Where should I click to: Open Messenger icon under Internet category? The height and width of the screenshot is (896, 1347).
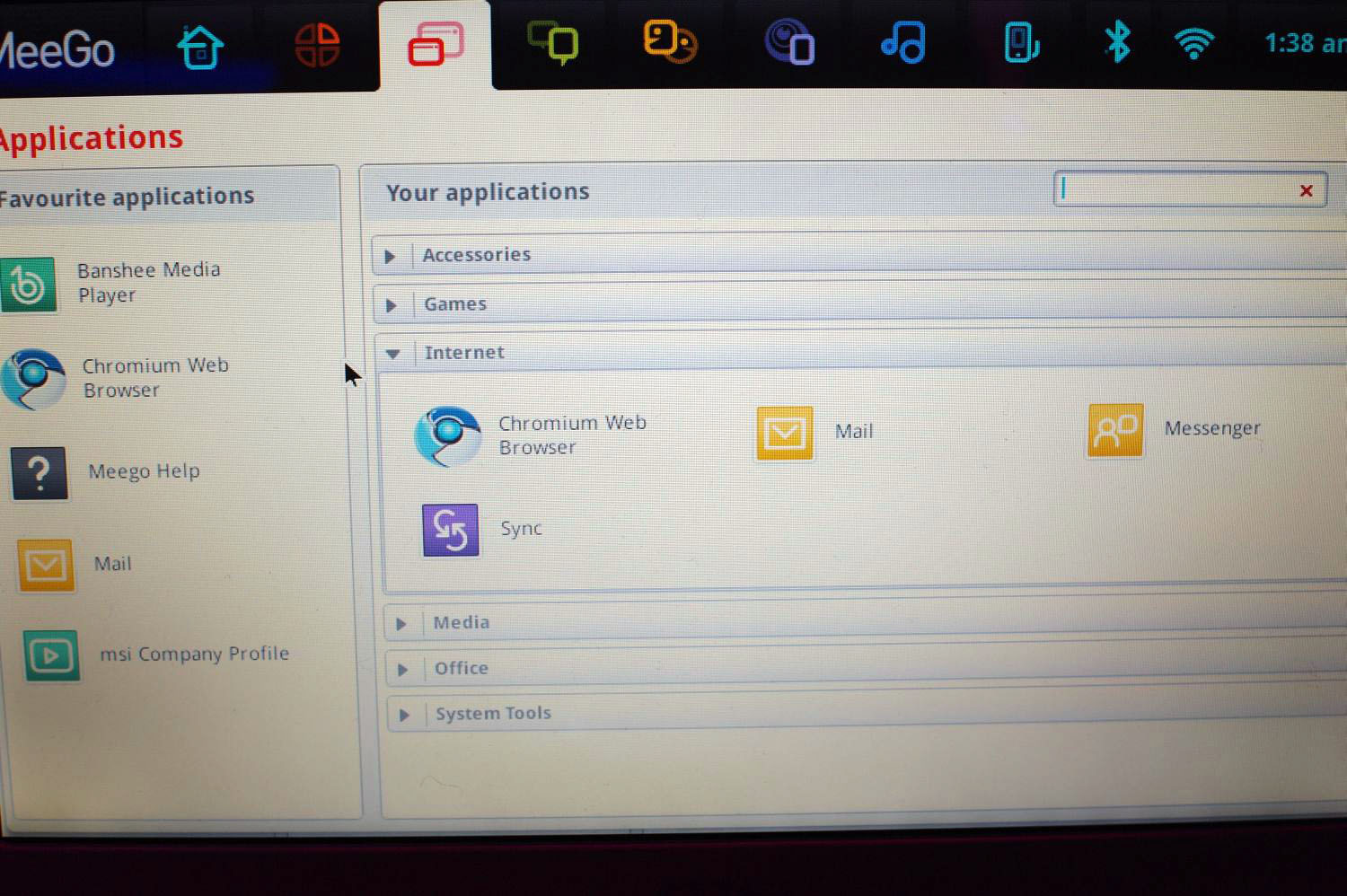1115,430
